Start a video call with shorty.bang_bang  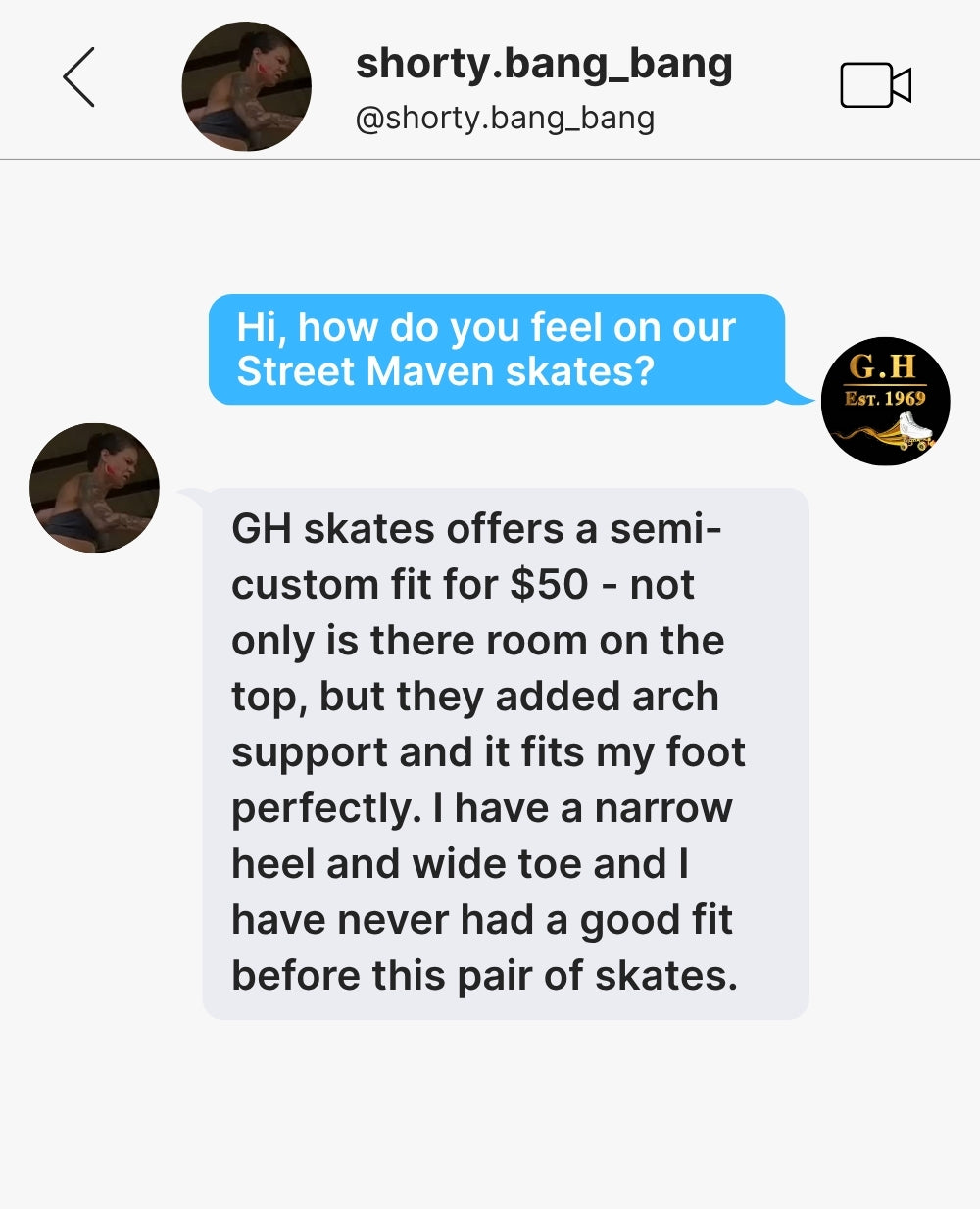[876, 85]
